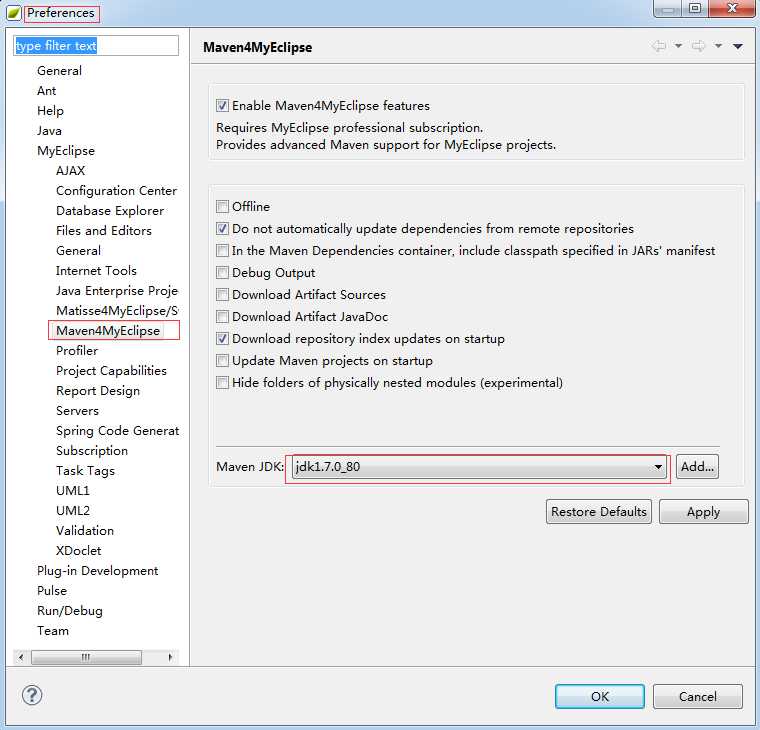Check Download Artifact Sources
760x730 pixels.
(222, 295)
